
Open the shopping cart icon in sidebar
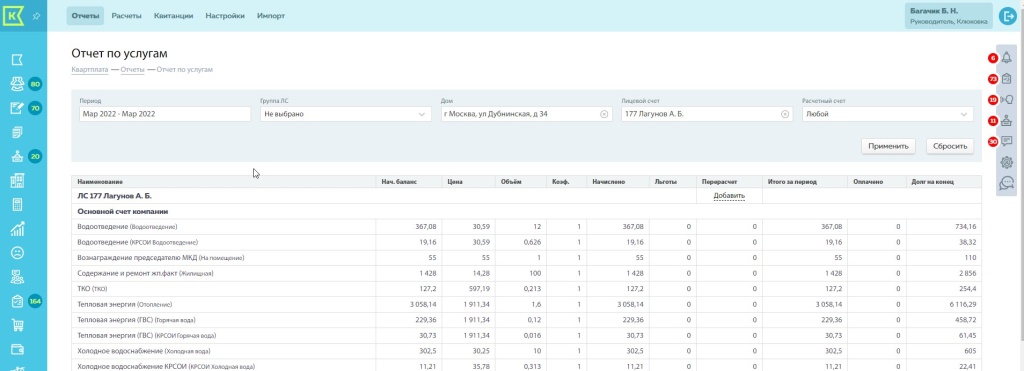point(18,325)
